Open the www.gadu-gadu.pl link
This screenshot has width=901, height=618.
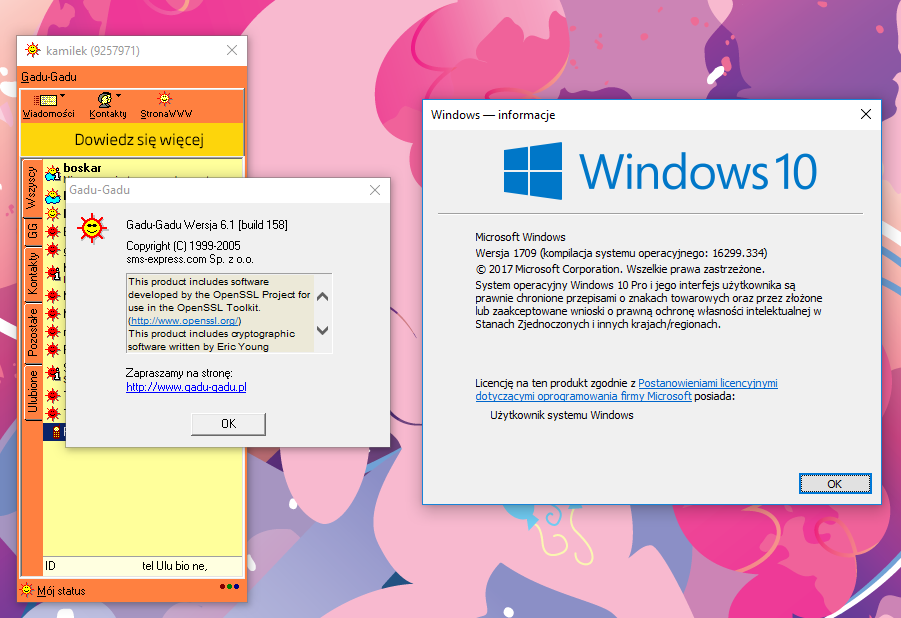(186, 387)
